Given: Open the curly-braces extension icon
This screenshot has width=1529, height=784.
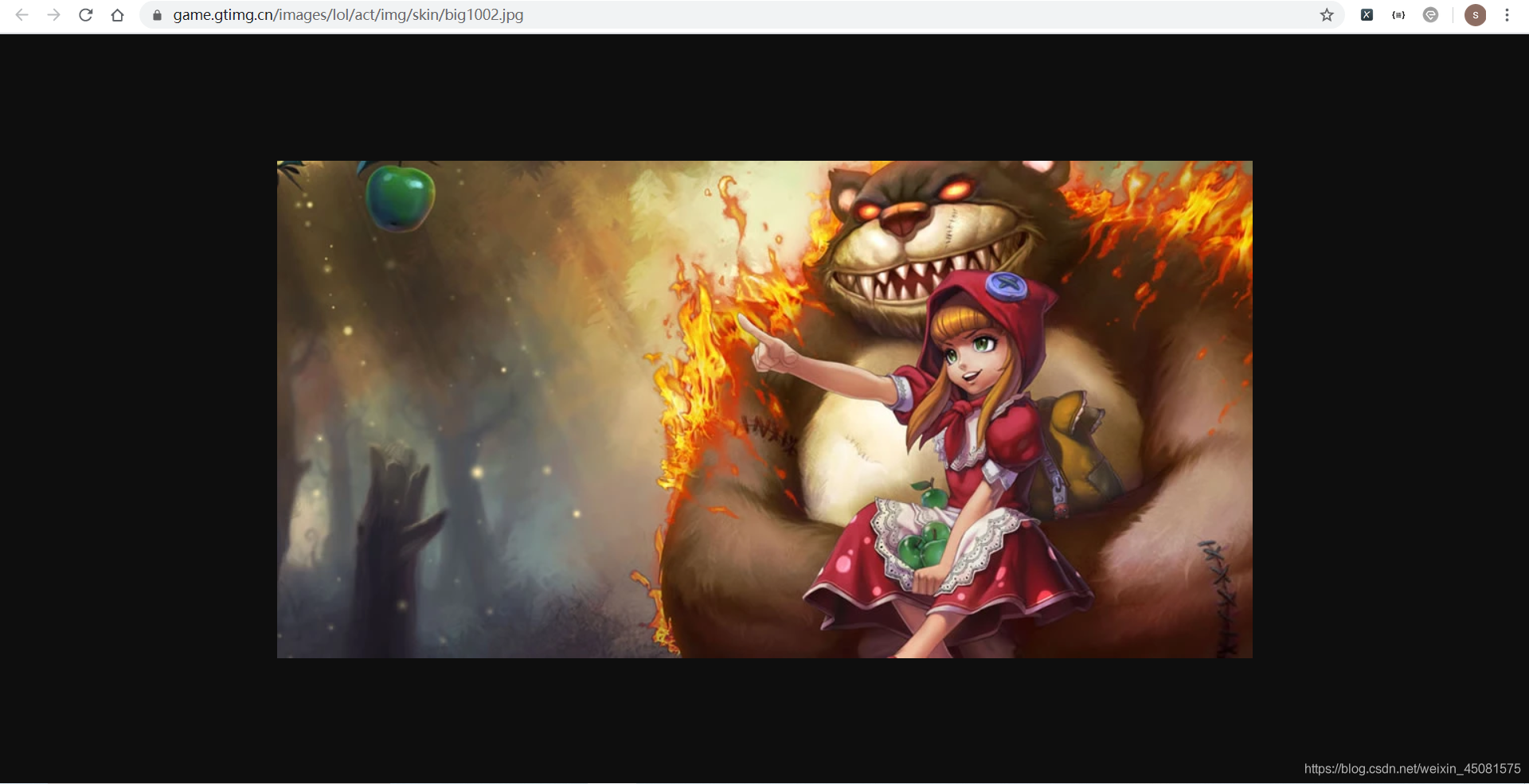Looking at the screenshot, I should point(1398,15).
